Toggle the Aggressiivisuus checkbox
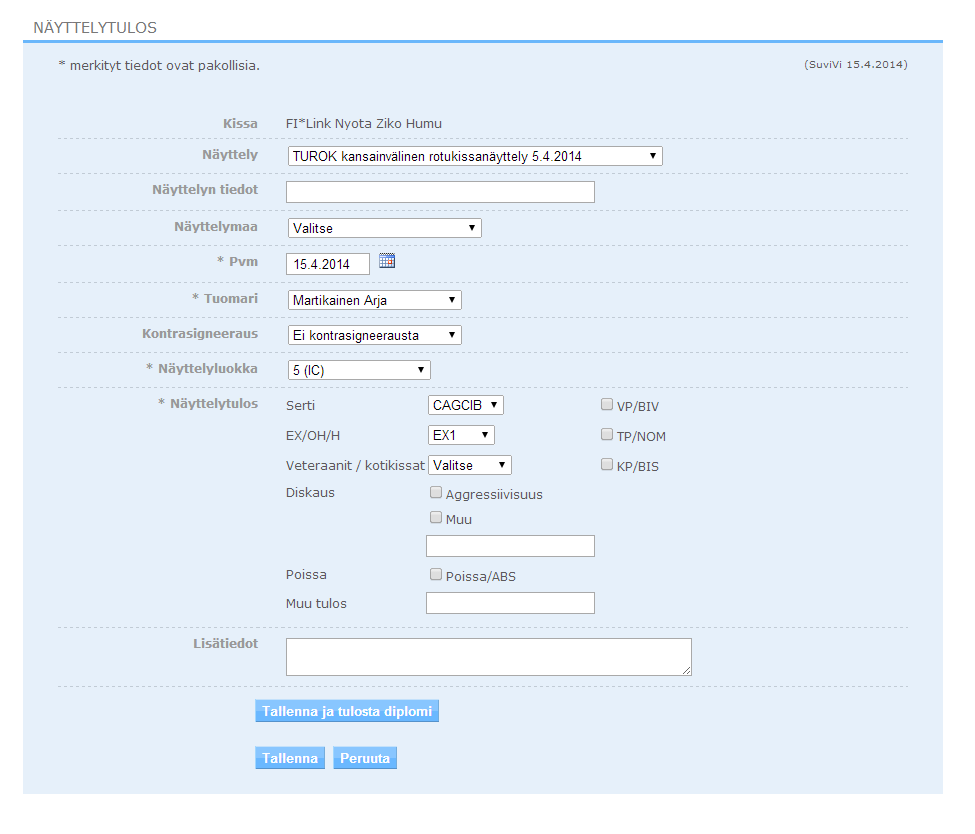Image resolution: width=975 pixels, height=834 pixels. (436, 493)
